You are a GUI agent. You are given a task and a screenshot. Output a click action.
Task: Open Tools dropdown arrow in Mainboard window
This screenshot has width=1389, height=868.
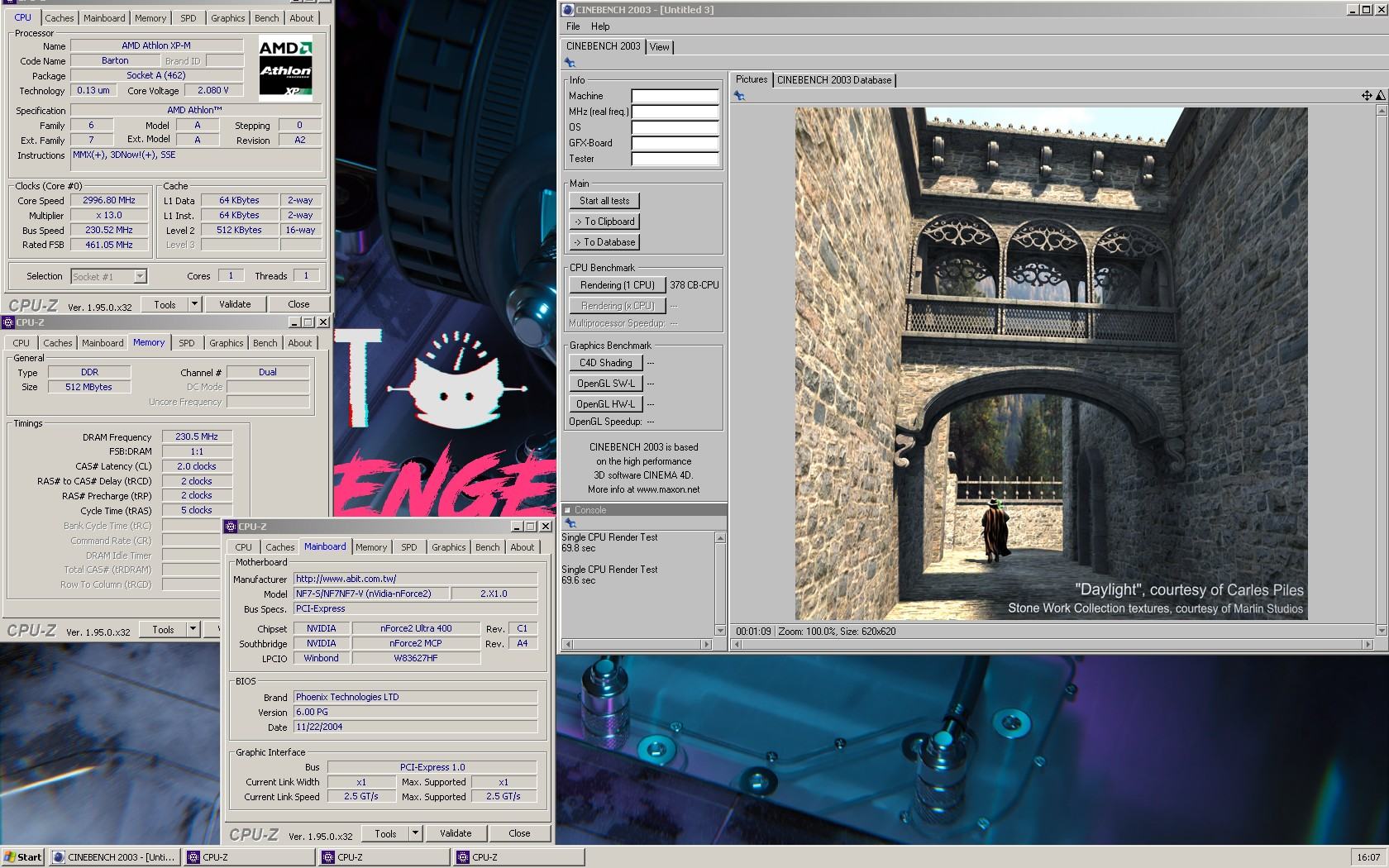(x=415, y=833)
